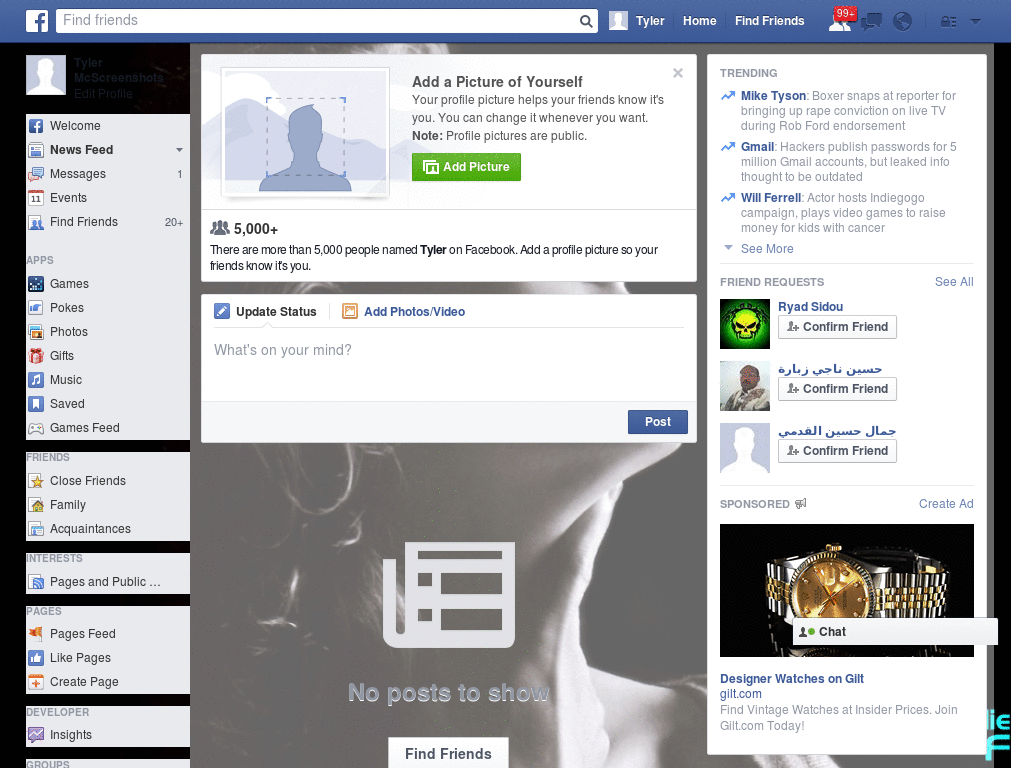
Task: Click the Pokes icon
Action: (36, 308)
